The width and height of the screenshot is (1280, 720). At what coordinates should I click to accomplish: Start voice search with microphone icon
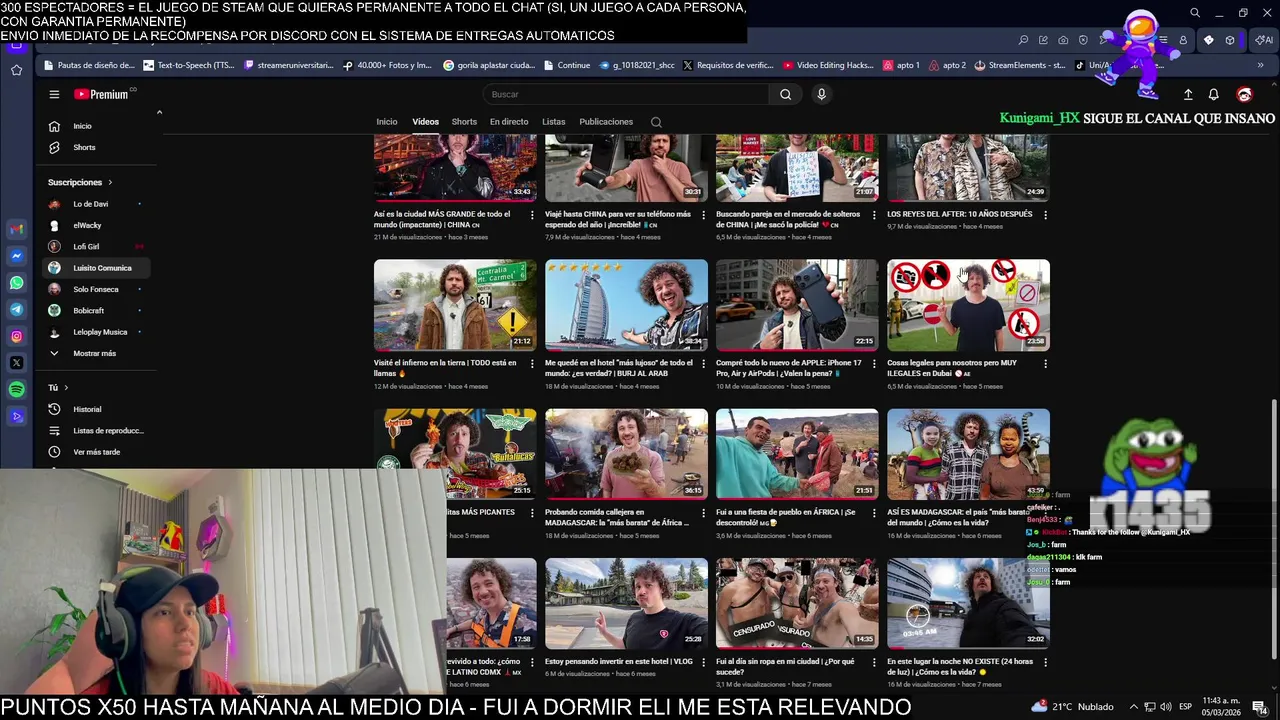pyautogui.click(x=821, y=94)
